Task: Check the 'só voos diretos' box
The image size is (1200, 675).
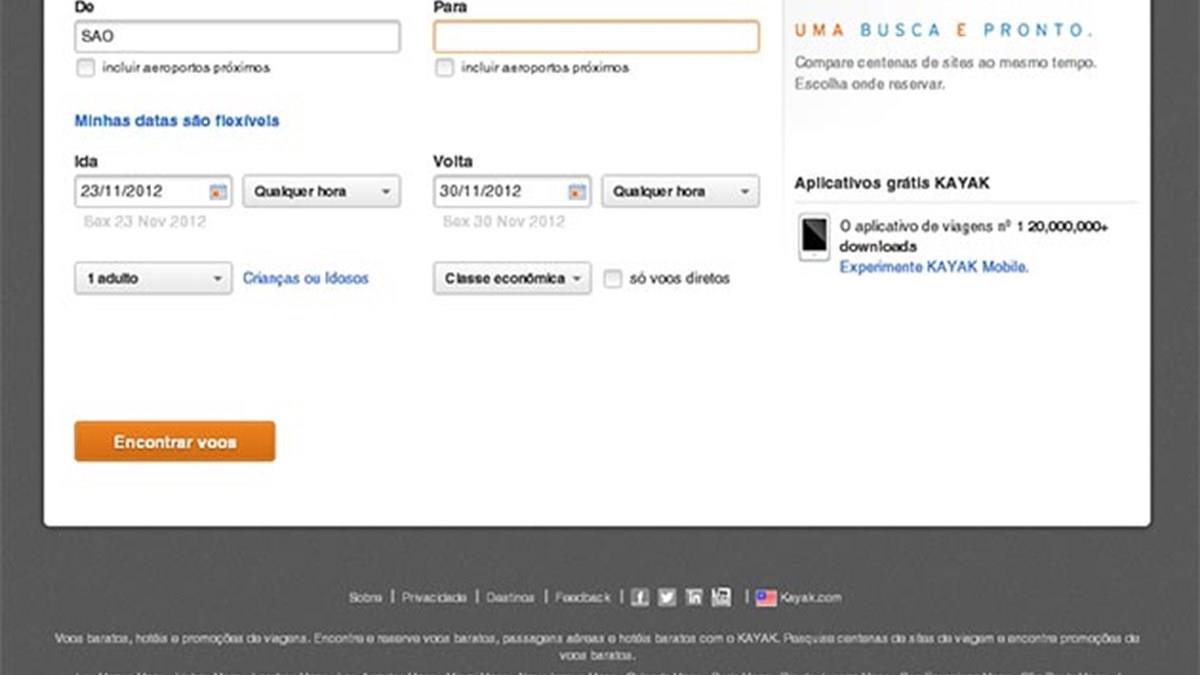Action: pyautogui.click(x=612, y=279)
